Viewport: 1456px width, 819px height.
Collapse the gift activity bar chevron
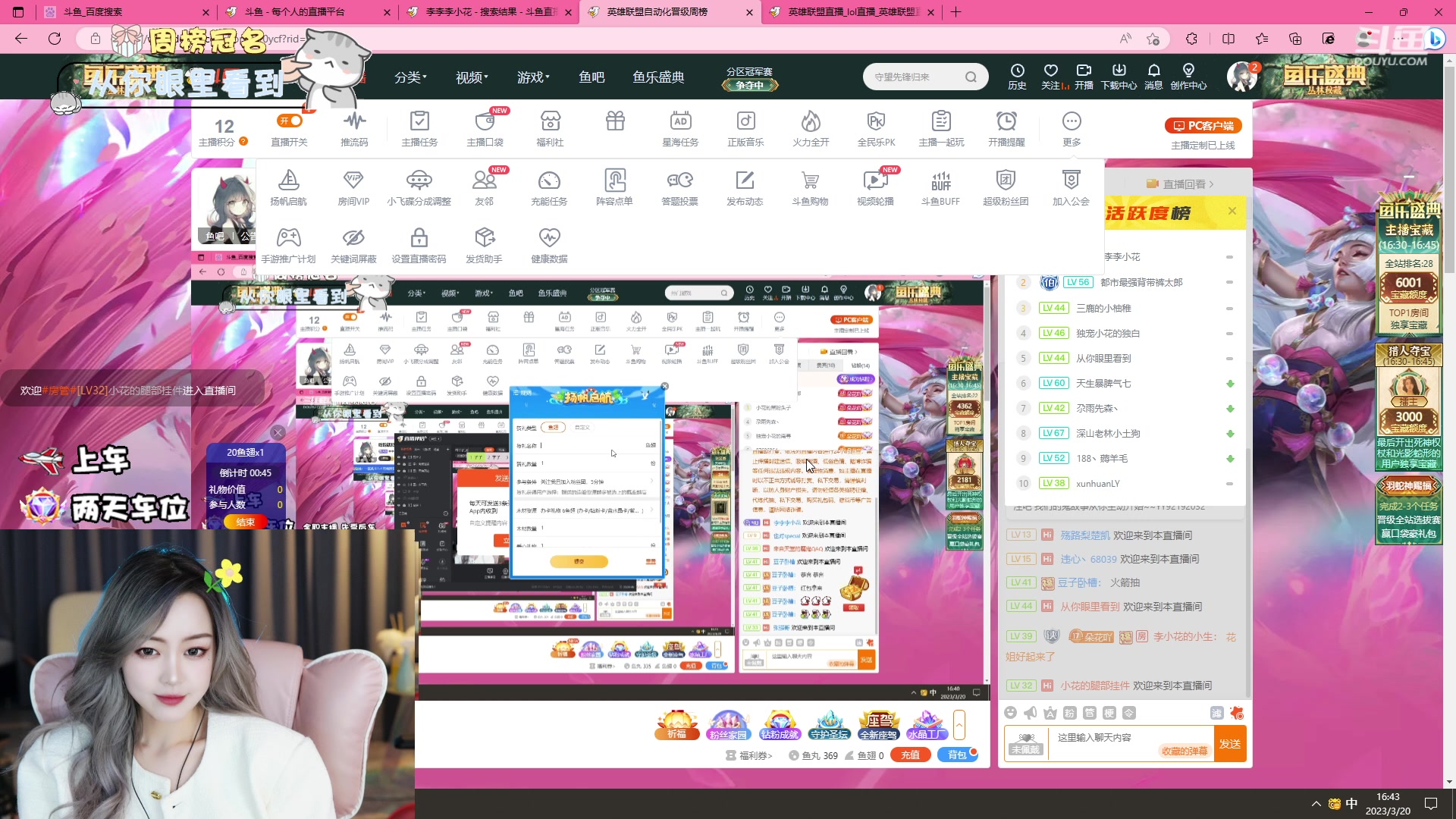pos(959,725)
